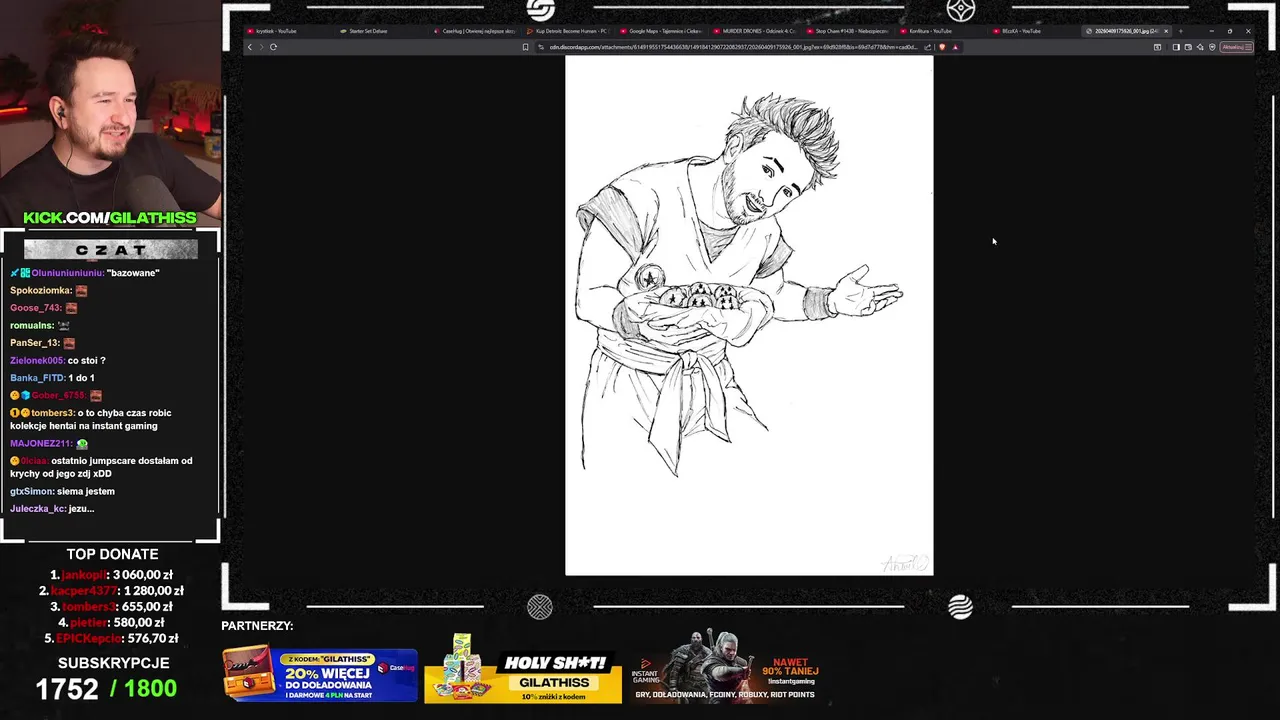Screen dimensions: 1280x720
Task: Click the PARTNERZY: label
Action: click(x=257, y=626)
